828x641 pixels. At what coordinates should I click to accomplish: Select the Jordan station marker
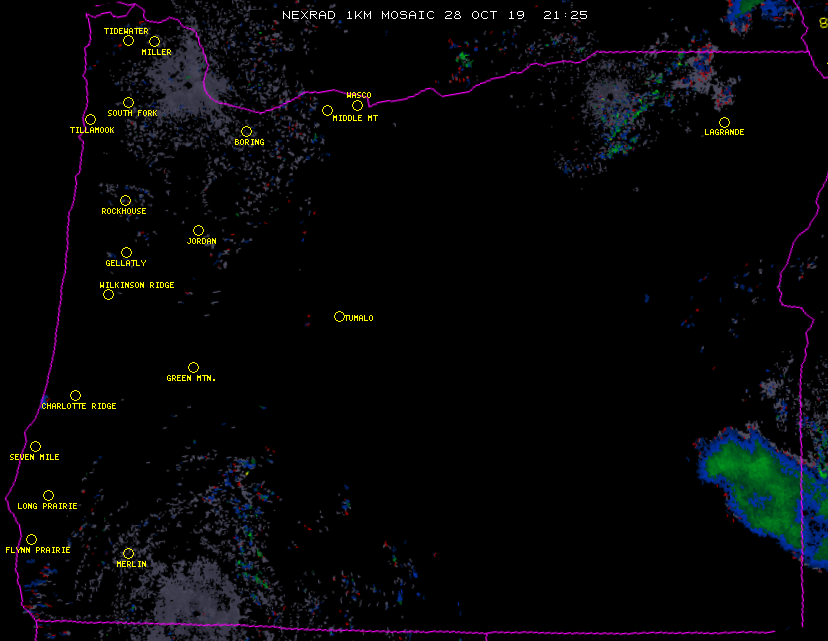198,231
